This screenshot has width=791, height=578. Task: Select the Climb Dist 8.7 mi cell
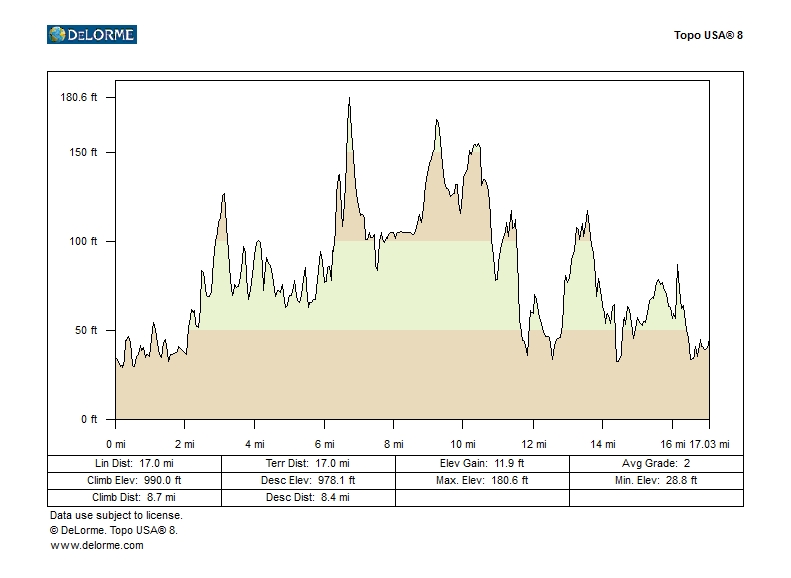point(134,497)
